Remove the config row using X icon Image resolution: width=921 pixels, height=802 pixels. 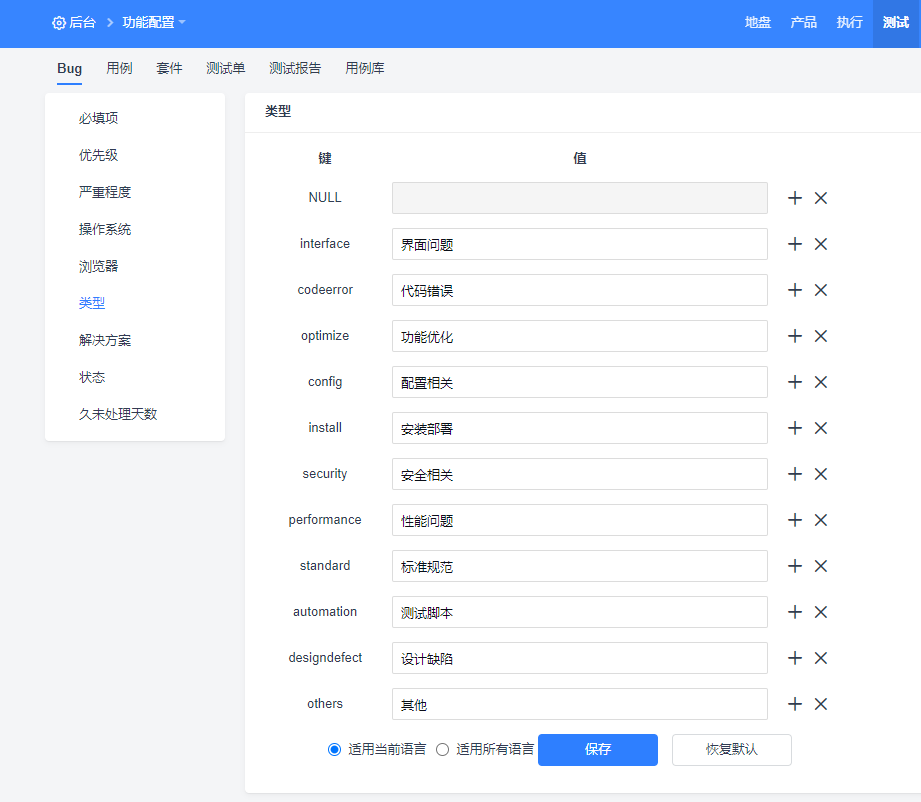821,382
